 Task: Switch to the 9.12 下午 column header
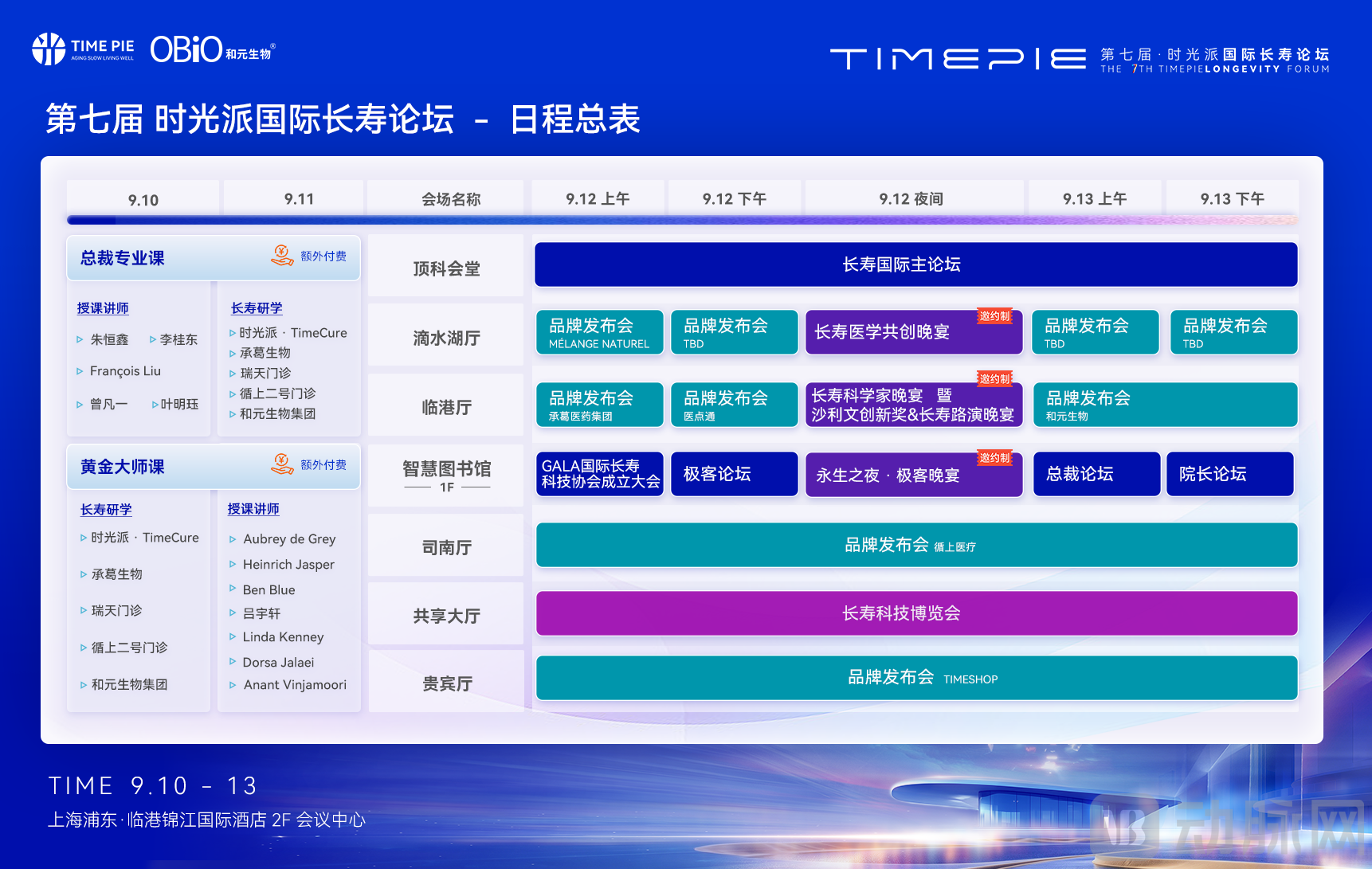pos(735,198)
